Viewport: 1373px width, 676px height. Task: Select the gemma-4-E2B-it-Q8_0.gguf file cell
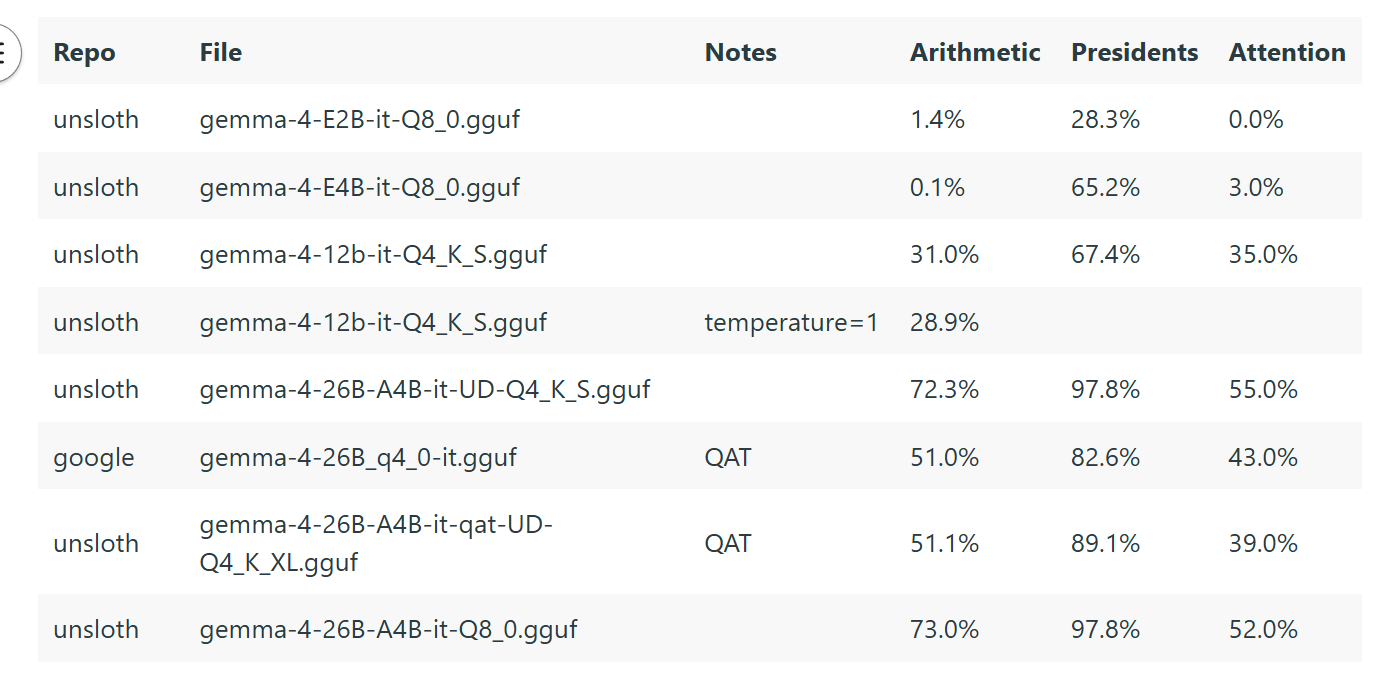coord(360,120)
